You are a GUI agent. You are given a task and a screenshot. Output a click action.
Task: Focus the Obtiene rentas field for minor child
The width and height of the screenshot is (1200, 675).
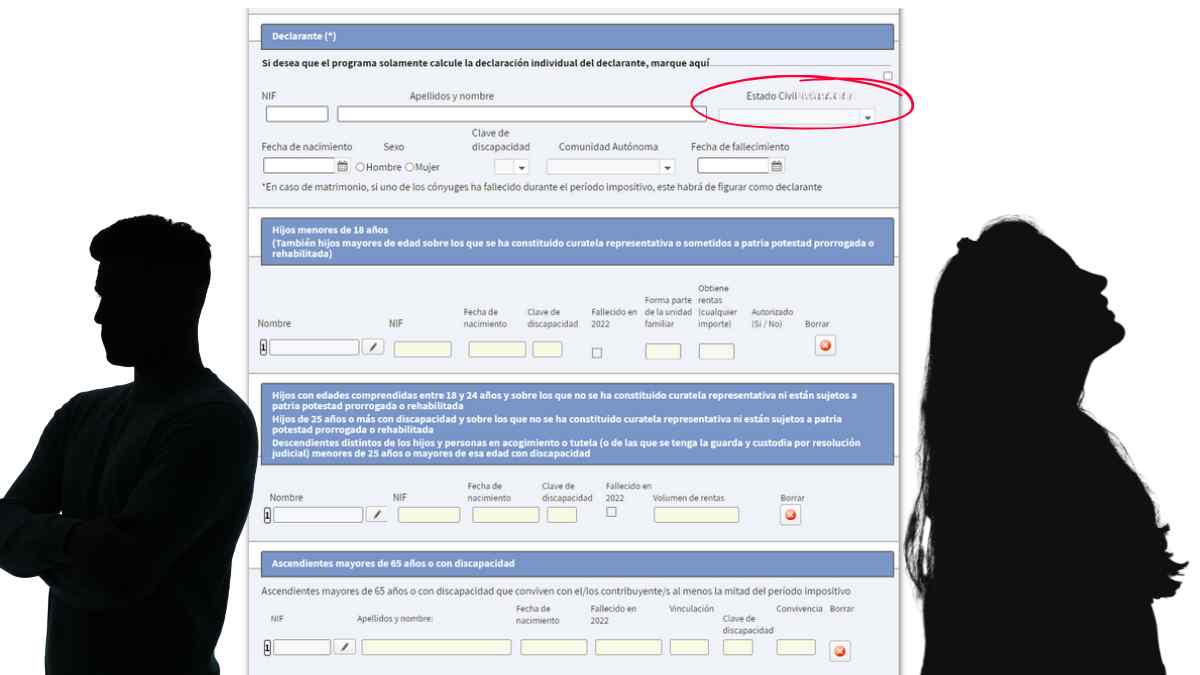[716, 351]
